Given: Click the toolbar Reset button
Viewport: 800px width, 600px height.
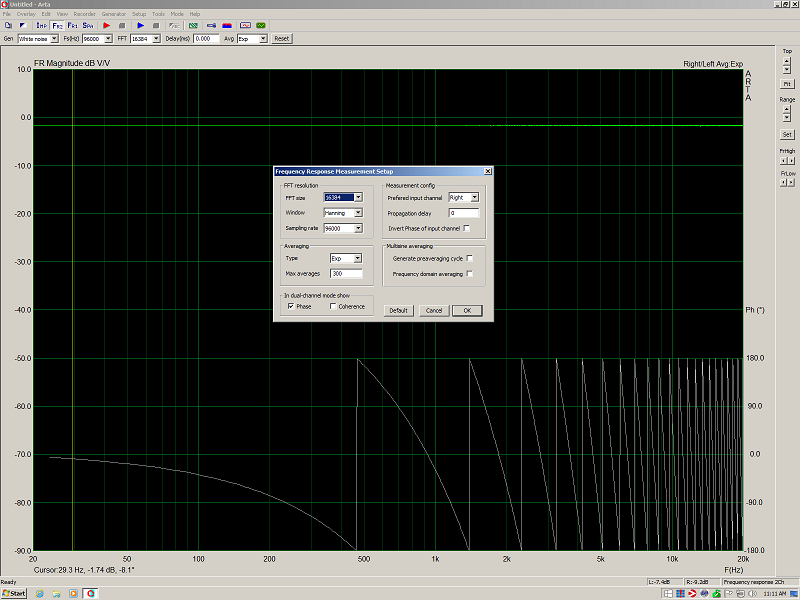Looking at the screenshot, I should (x=282, y=39).
